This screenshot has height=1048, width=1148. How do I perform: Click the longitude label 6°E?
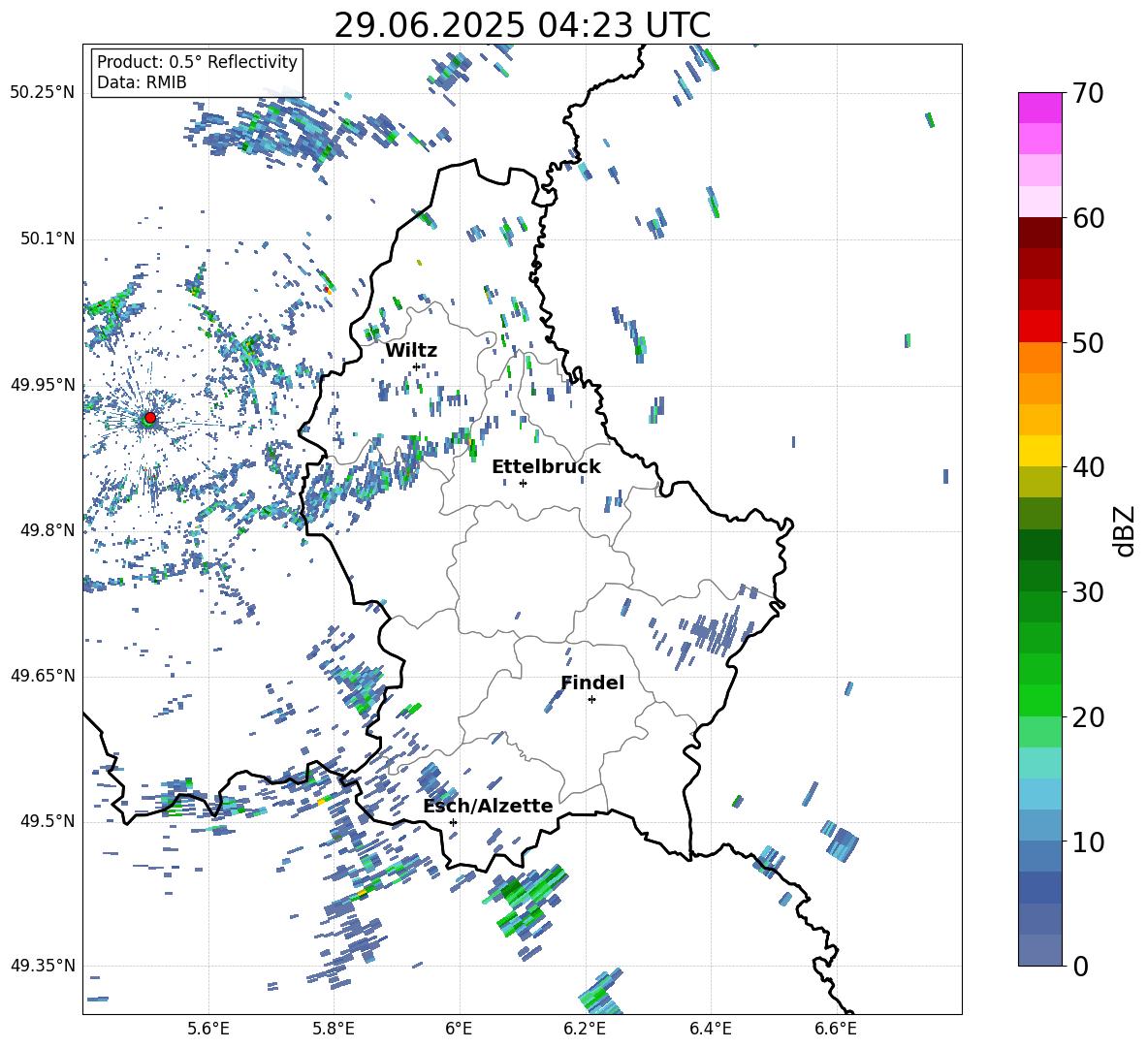pyautogui.click(x=459, y=1029)
